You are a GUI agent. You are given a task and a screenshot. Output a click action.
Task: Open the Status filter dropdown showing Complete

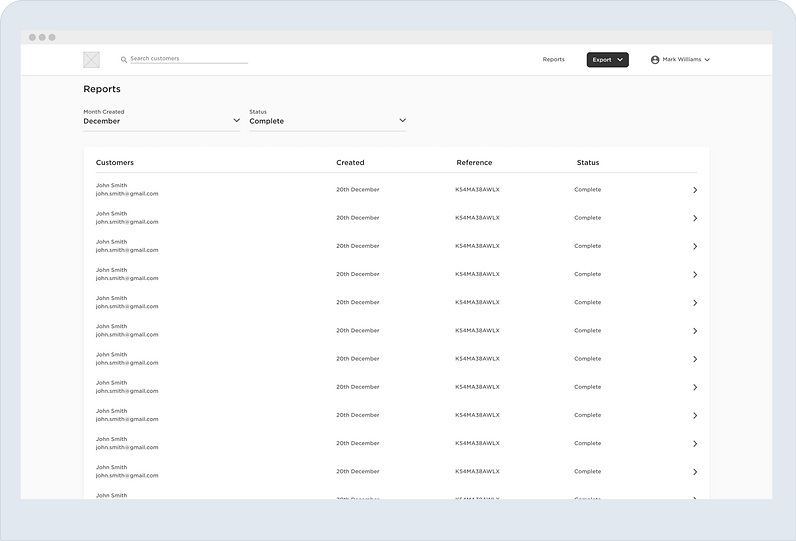(x=327, y=120)
